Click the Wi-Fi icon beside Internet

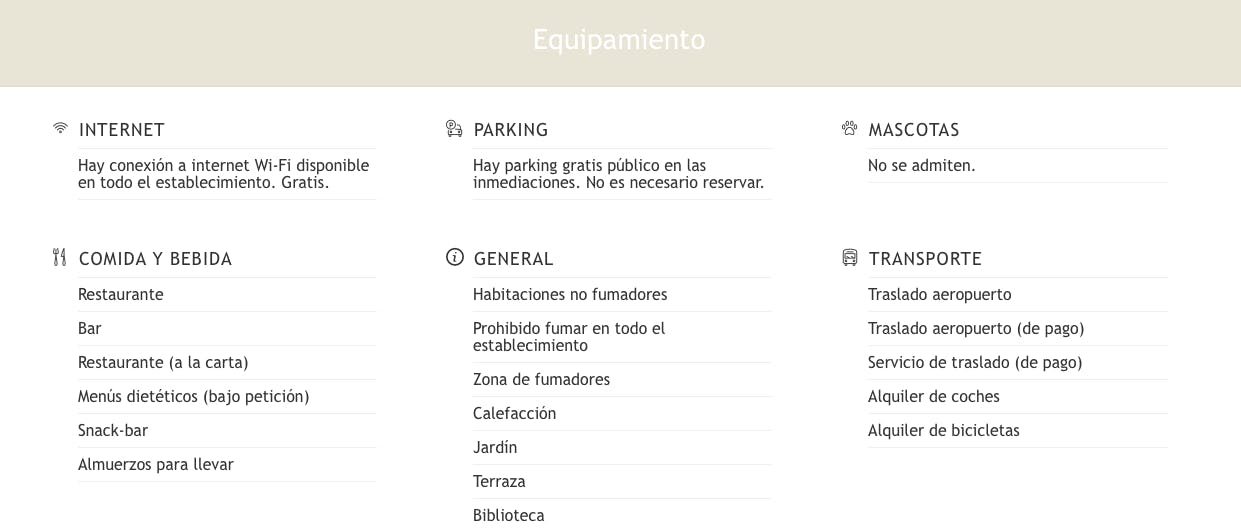tap(60, 129)
